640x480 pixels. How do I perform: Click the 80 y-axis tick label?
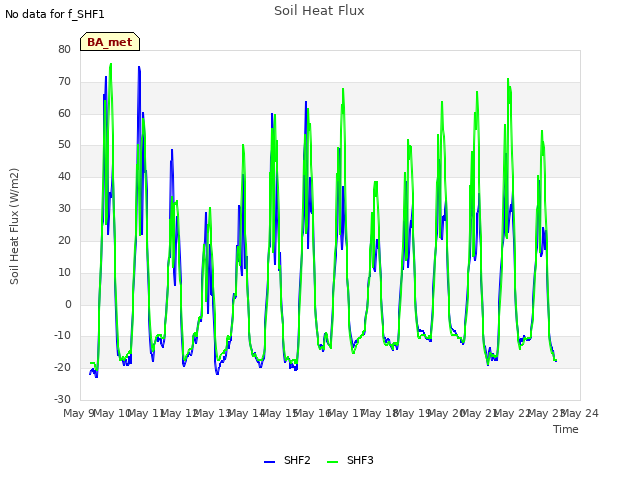click(64, 49)
